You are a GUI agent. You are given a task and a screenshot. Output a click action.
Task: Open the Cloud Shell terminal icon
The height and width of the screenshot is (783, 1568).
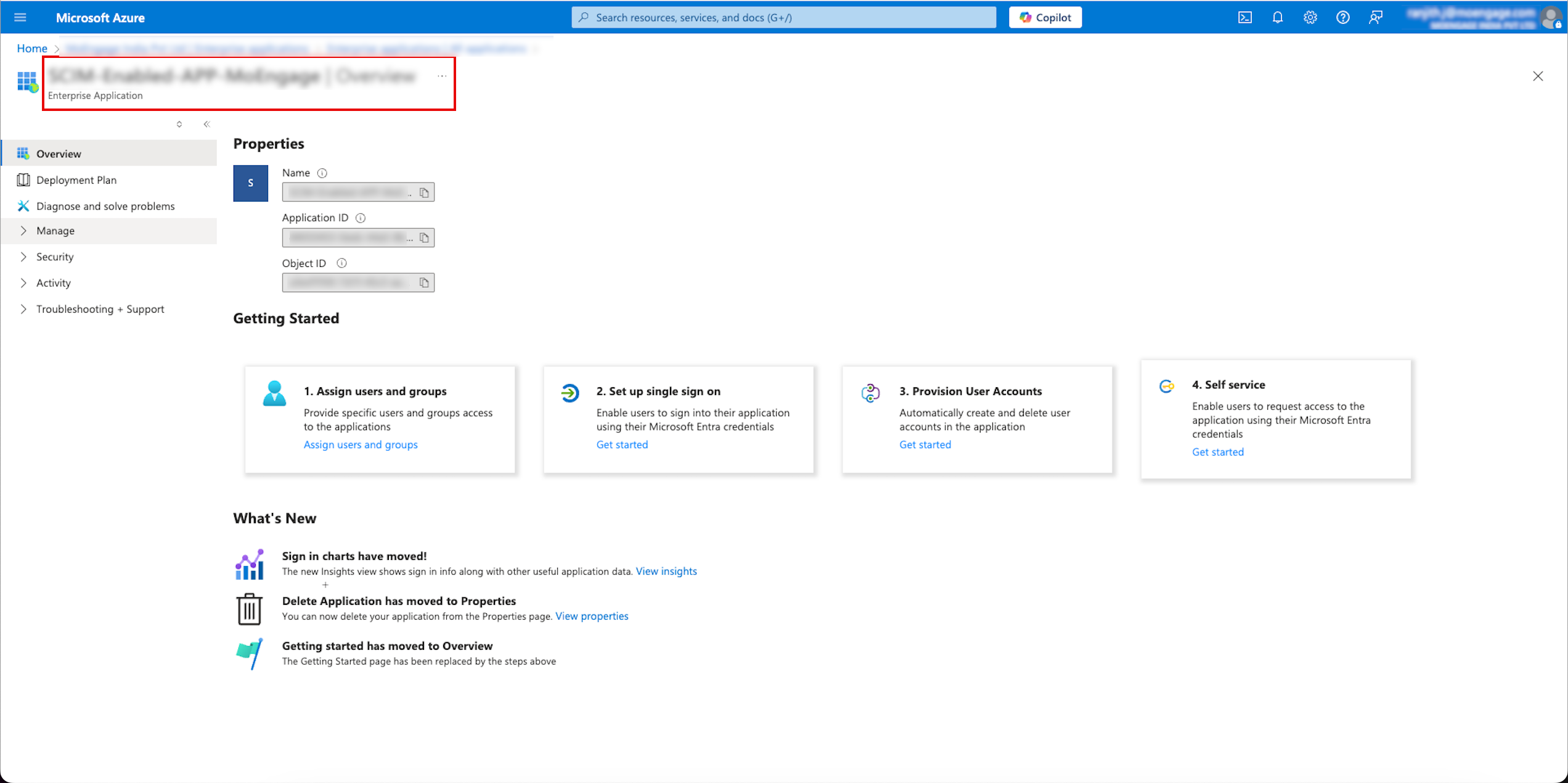[x=1244, y=17]
